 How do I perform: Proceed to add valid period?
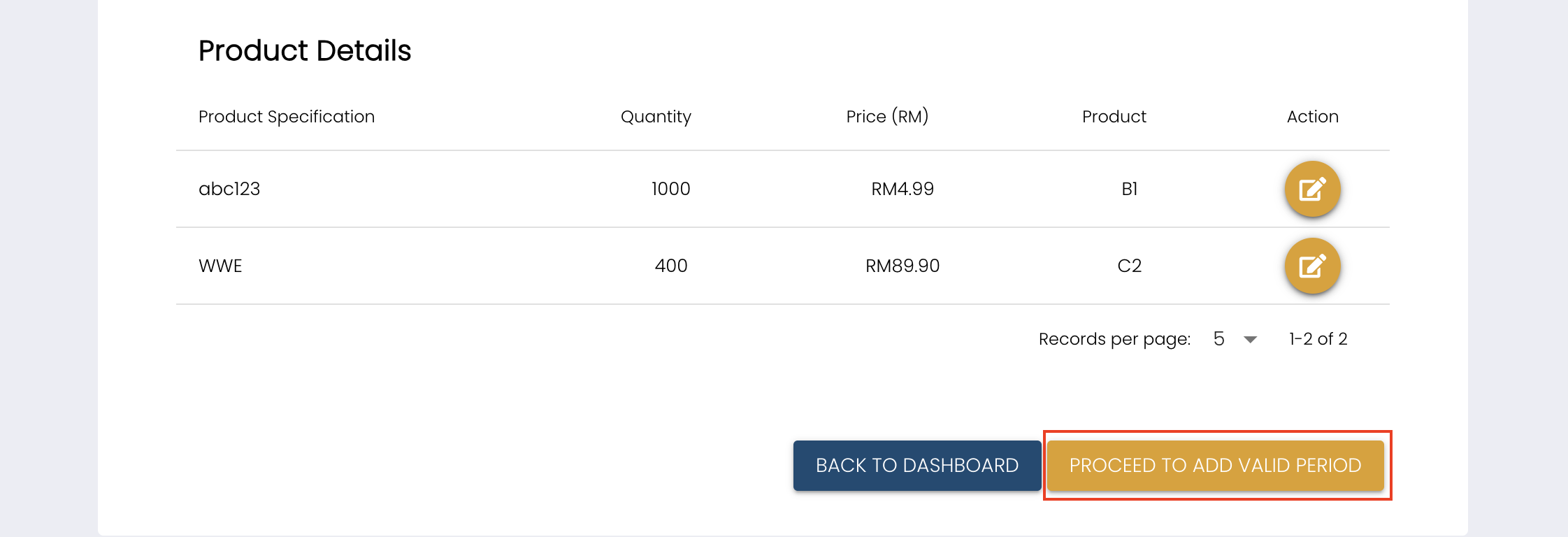(1215, 466)
